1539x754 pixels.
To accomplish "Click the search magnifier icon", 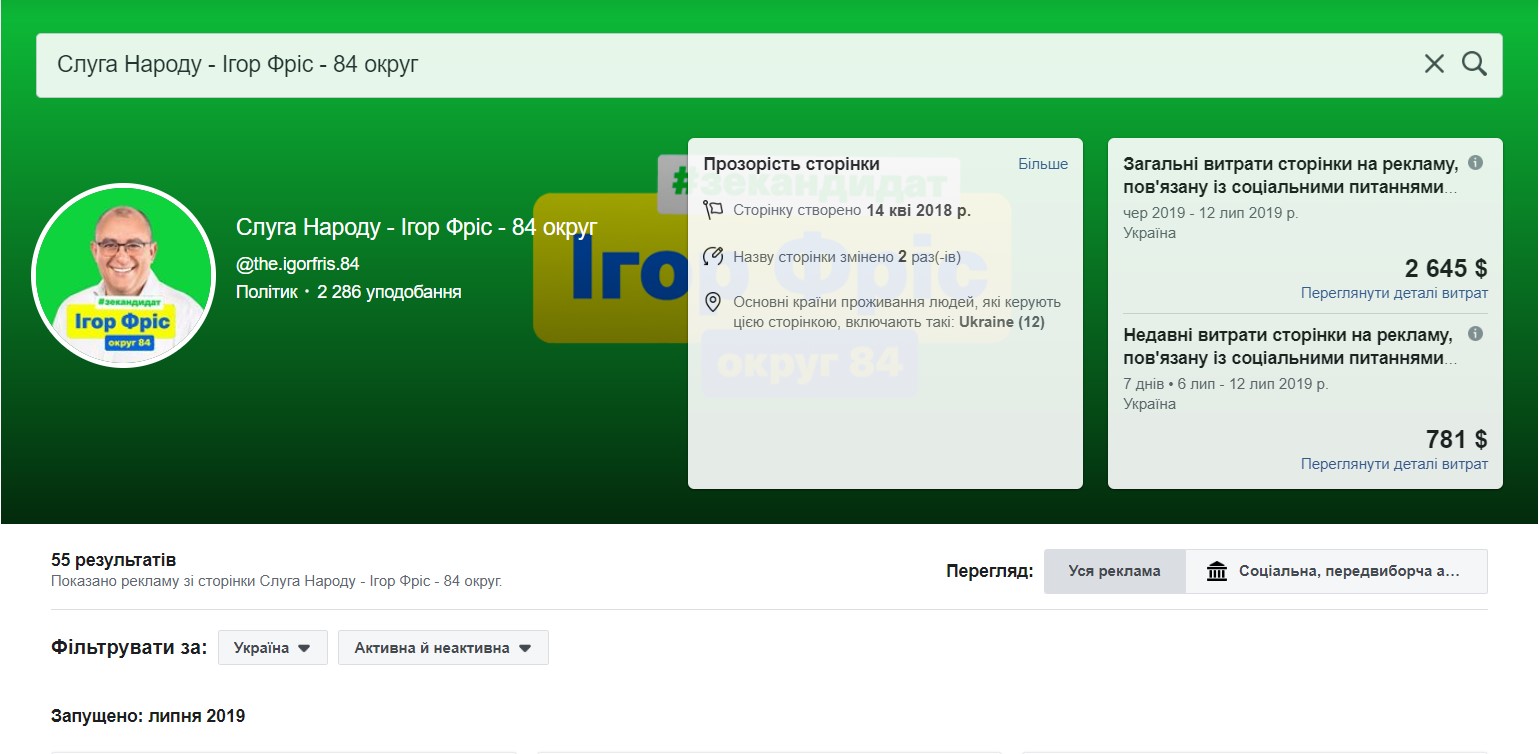I will (x=1474, y=64).
